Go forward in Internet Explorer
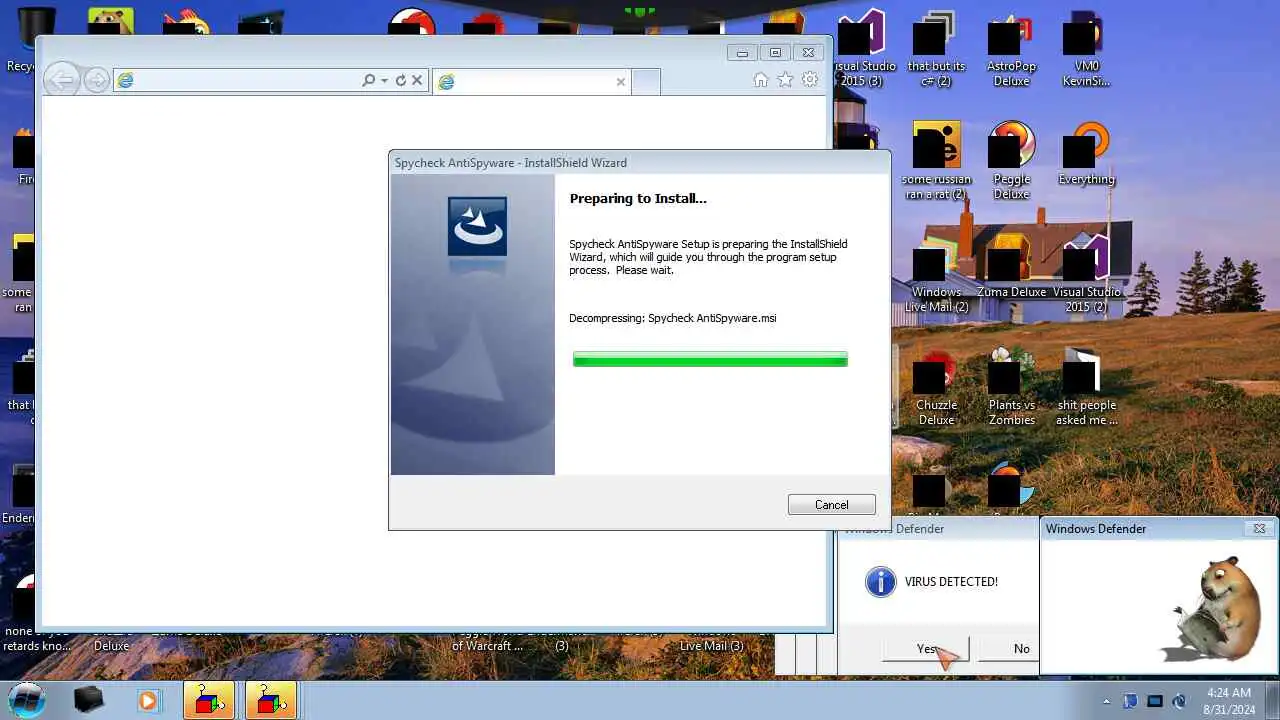 click(97, 80)
